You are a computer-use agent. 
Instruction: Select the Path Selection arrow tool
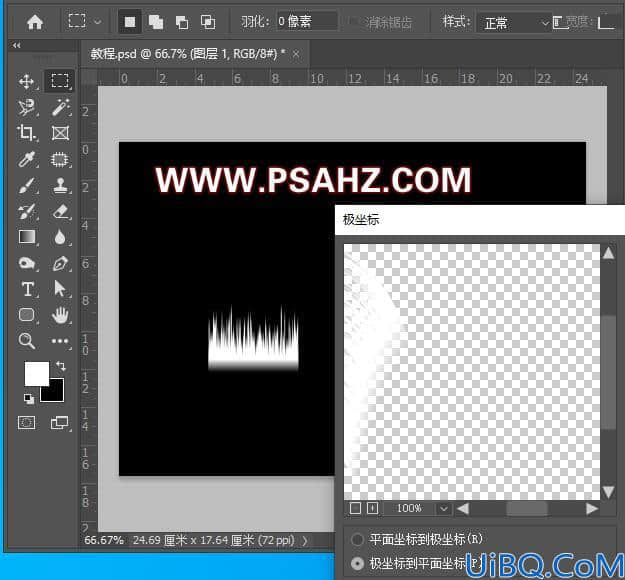click(60, 289)
